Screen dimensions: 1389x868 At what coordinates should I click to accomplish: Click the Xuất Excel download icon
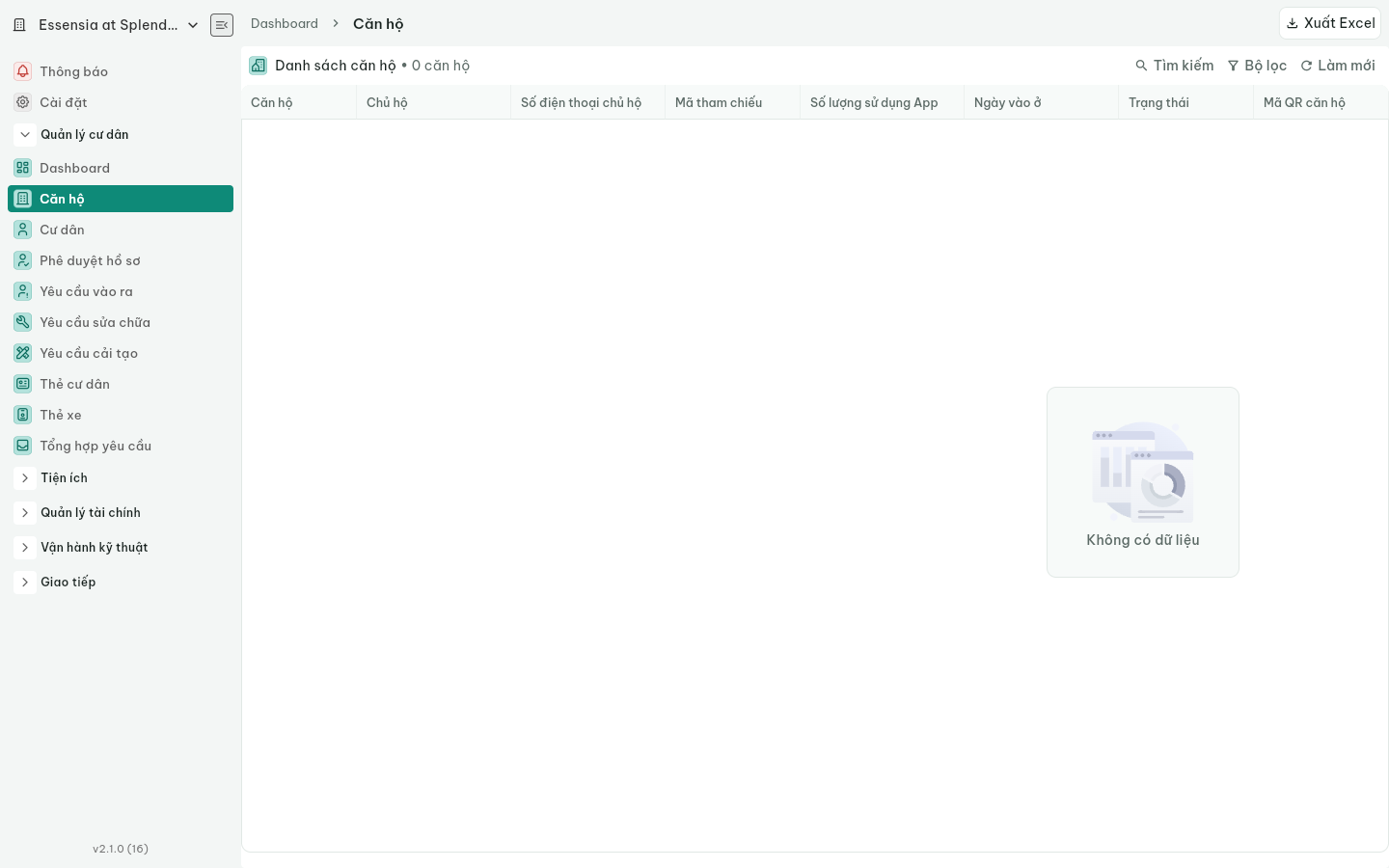pos(1293,23)
